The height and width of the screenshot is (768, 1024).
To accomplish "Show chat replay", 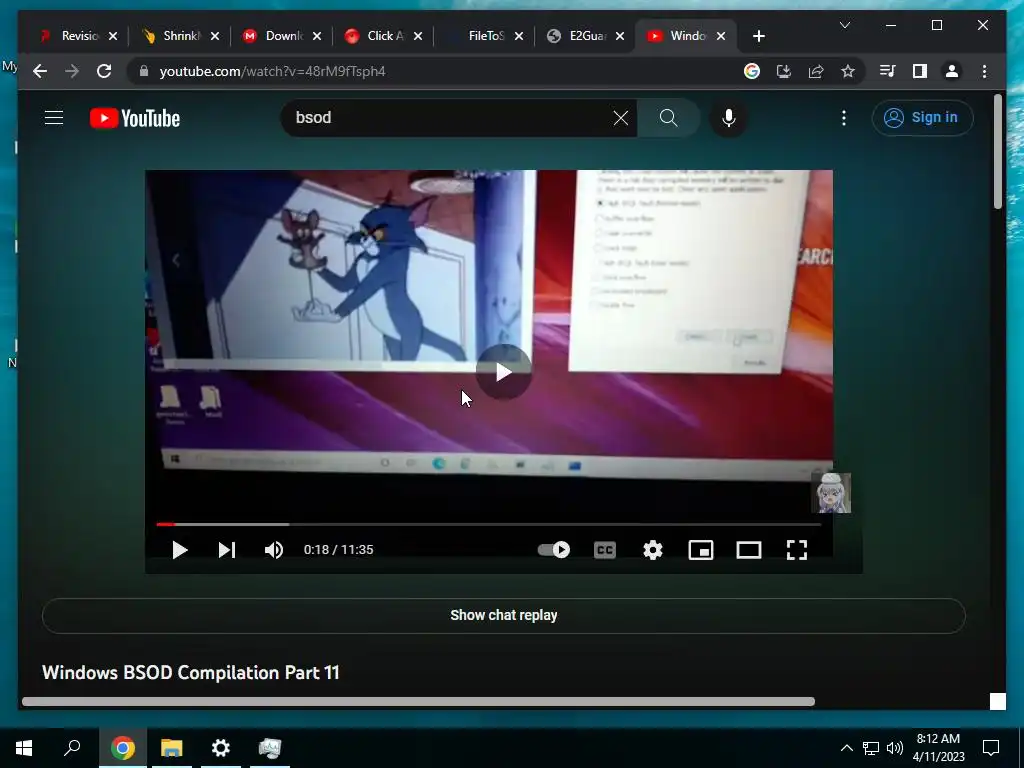I will click(x=504, y=615).
